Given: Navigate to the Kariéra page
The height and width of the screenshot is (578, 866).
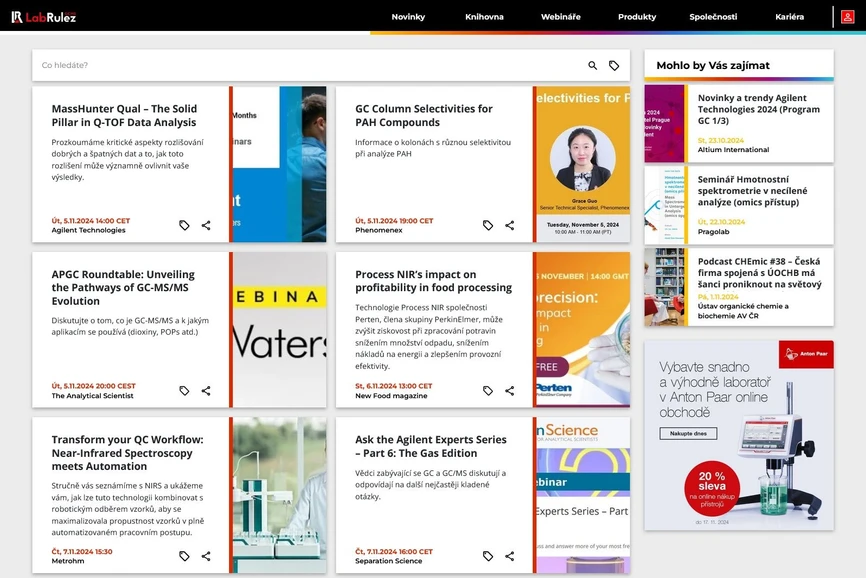Looking at the screenshot, I should point(789,17).
